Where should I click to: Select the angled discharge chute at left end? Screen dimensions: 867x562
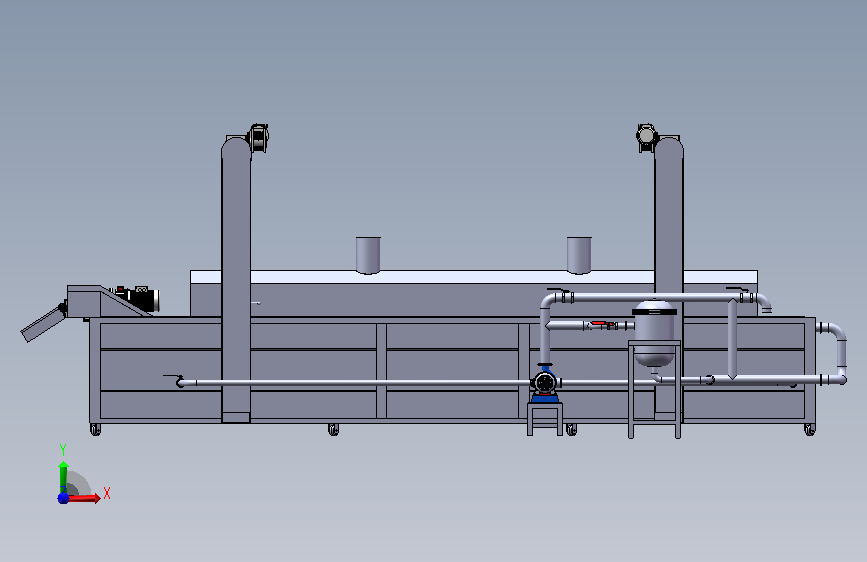[x=43, y=324]
